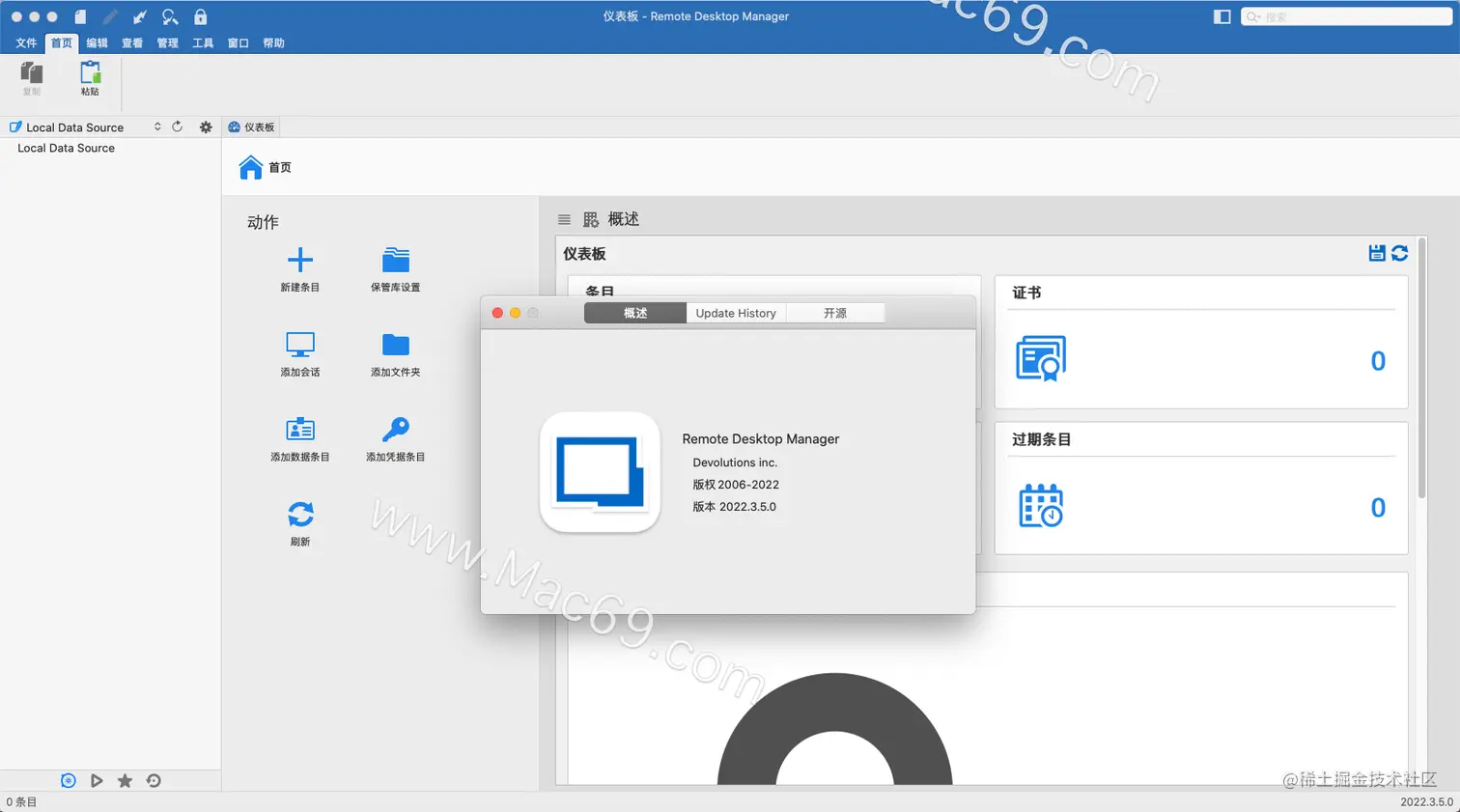Click the 新建条目 plus icon
This screenshot has width=1460, height=812.
point(300,259)
